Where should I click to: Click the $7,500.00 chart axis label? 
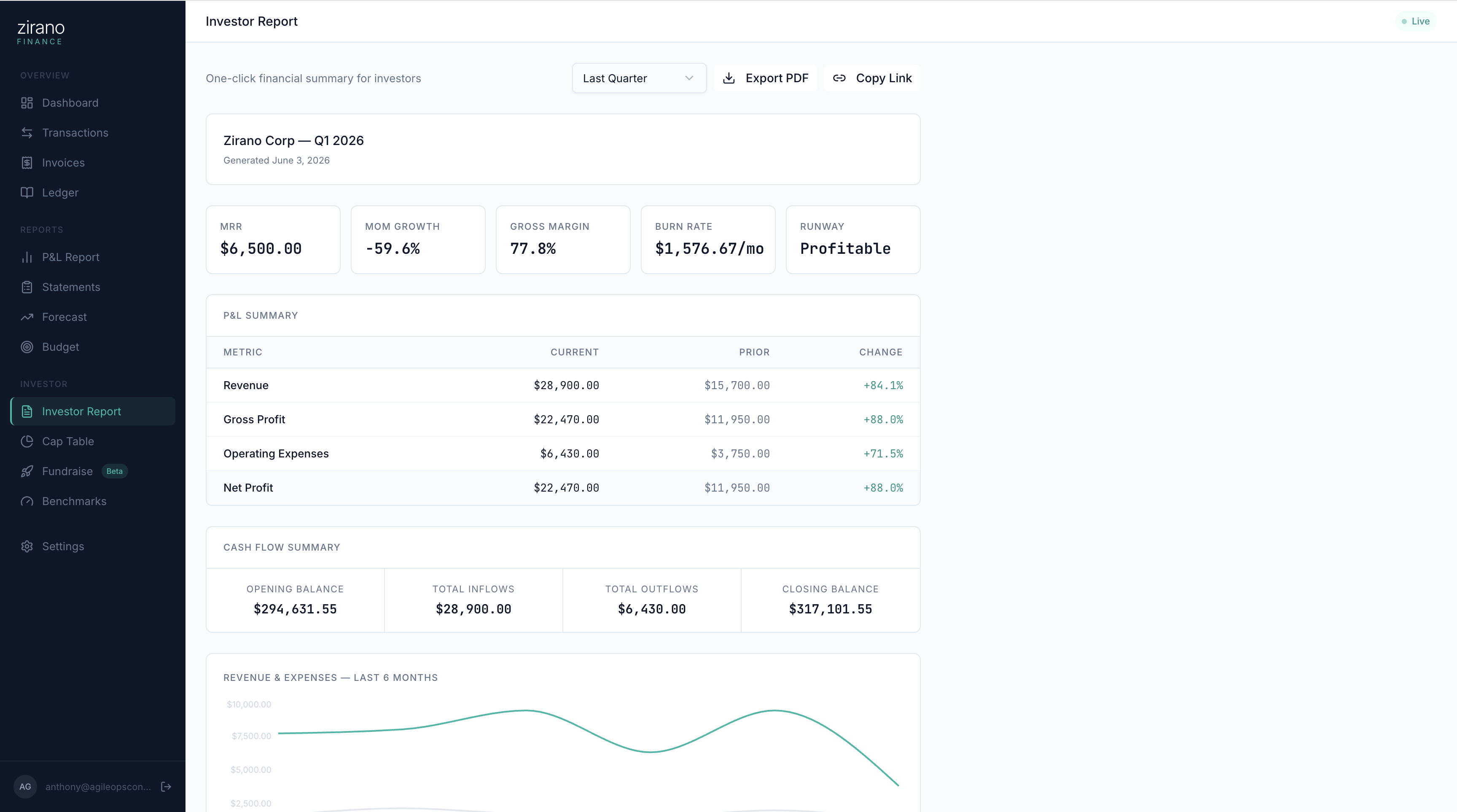251,736
